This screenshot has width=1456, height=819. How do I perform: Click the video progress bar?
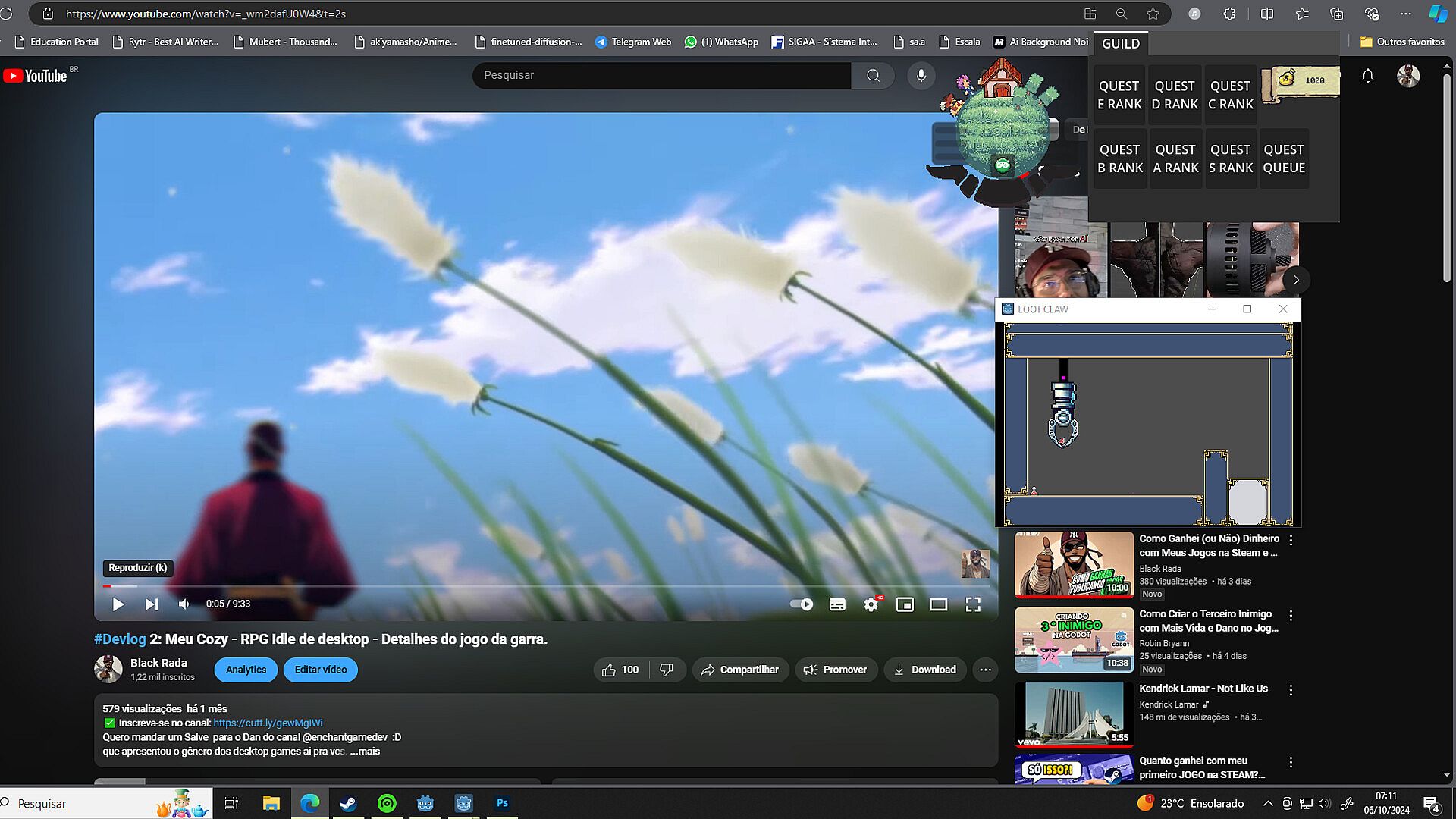(546, 586)
